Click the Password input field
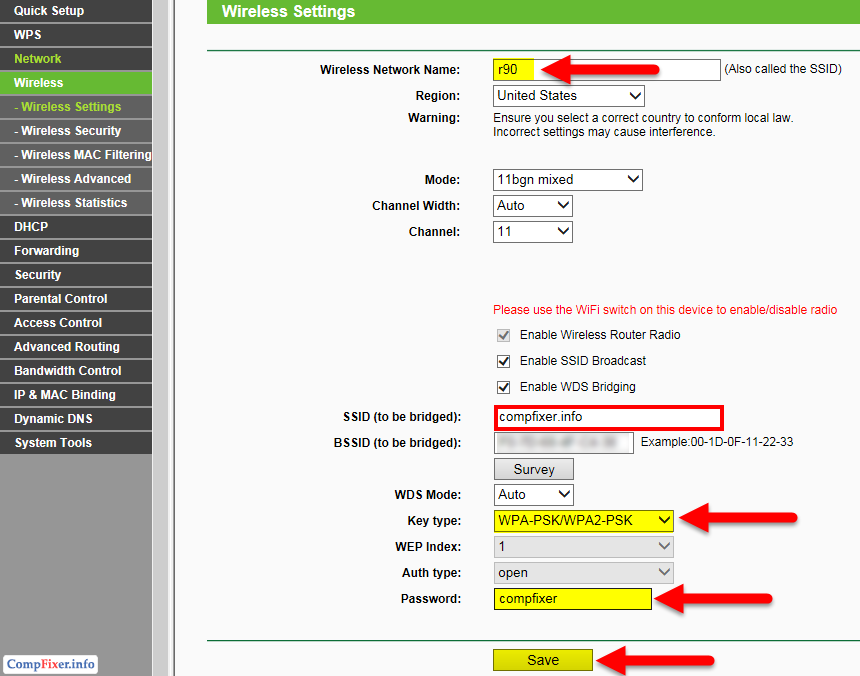Screen dimensions: 860x676 [x=572, y=599]
